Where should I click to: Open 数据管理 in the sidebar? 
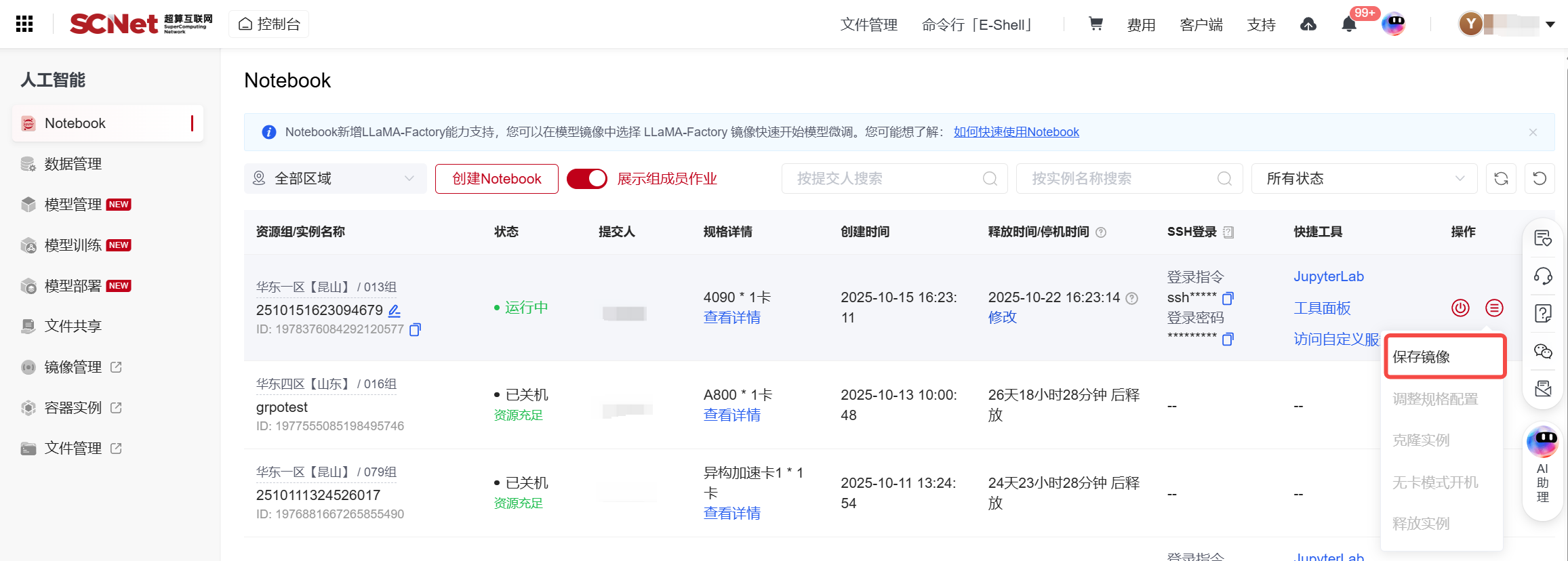73,164
